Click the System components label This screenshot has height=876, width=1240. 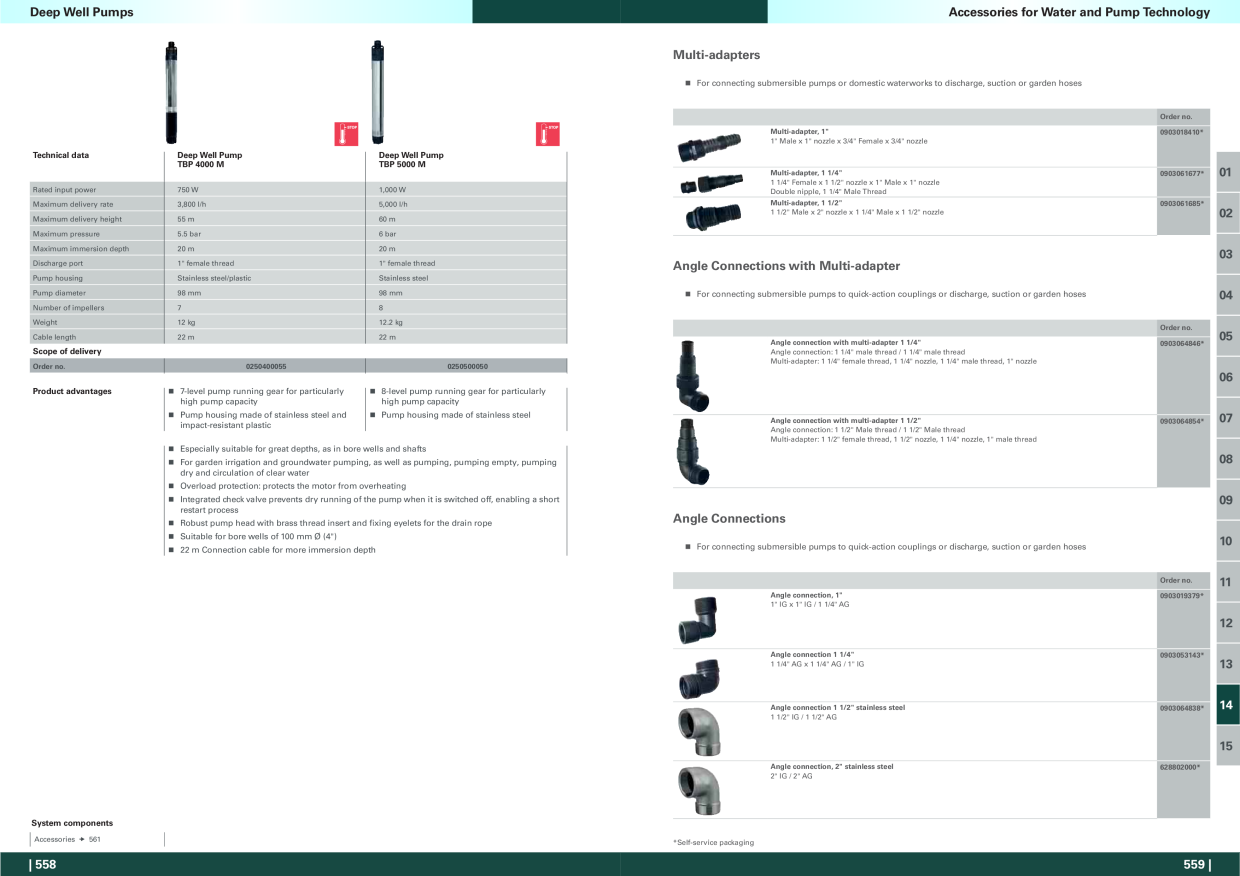point(72,823)
